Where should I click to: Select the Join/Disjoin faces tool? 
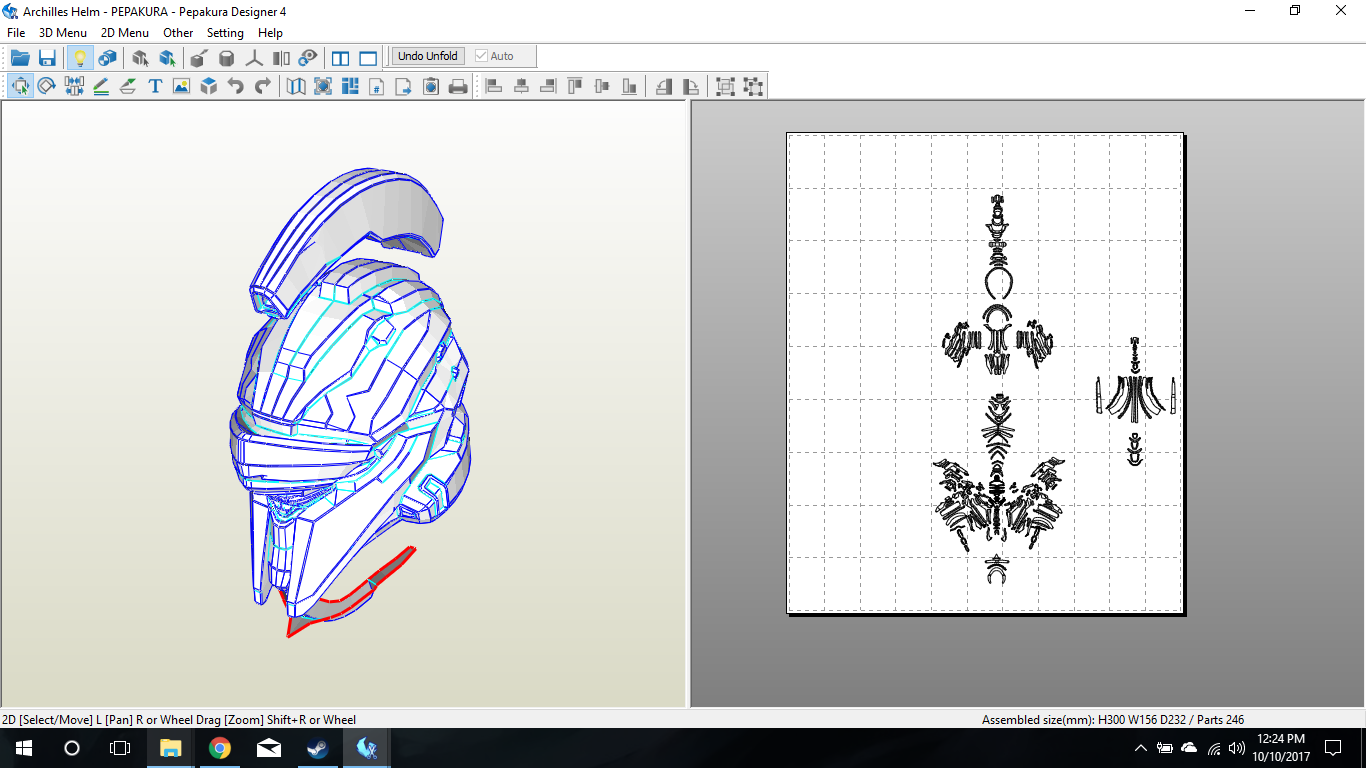[74, 86]
